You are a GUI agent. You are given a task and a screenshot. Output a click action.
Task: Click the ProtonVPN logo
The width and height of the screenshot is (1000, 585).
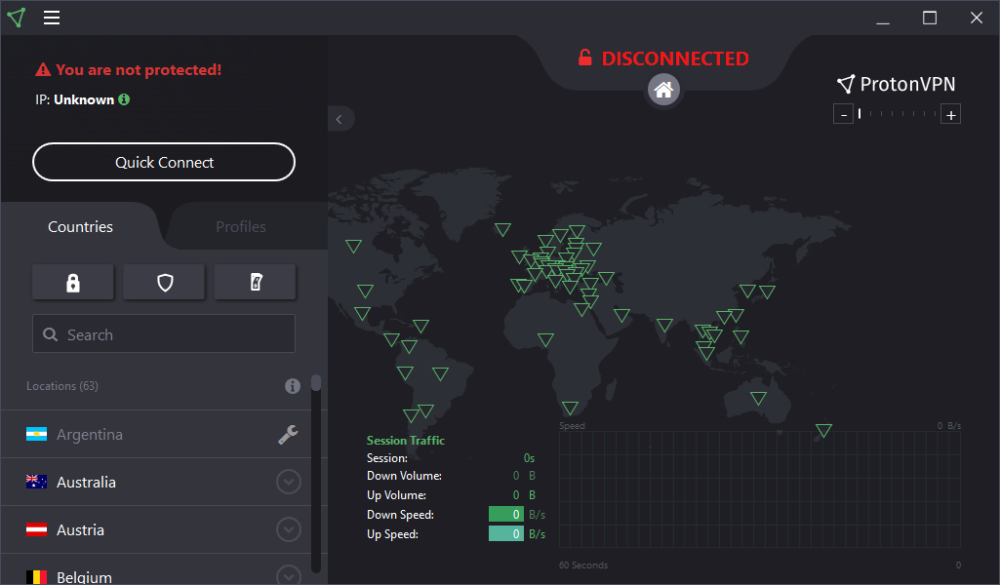coord(895,84)
